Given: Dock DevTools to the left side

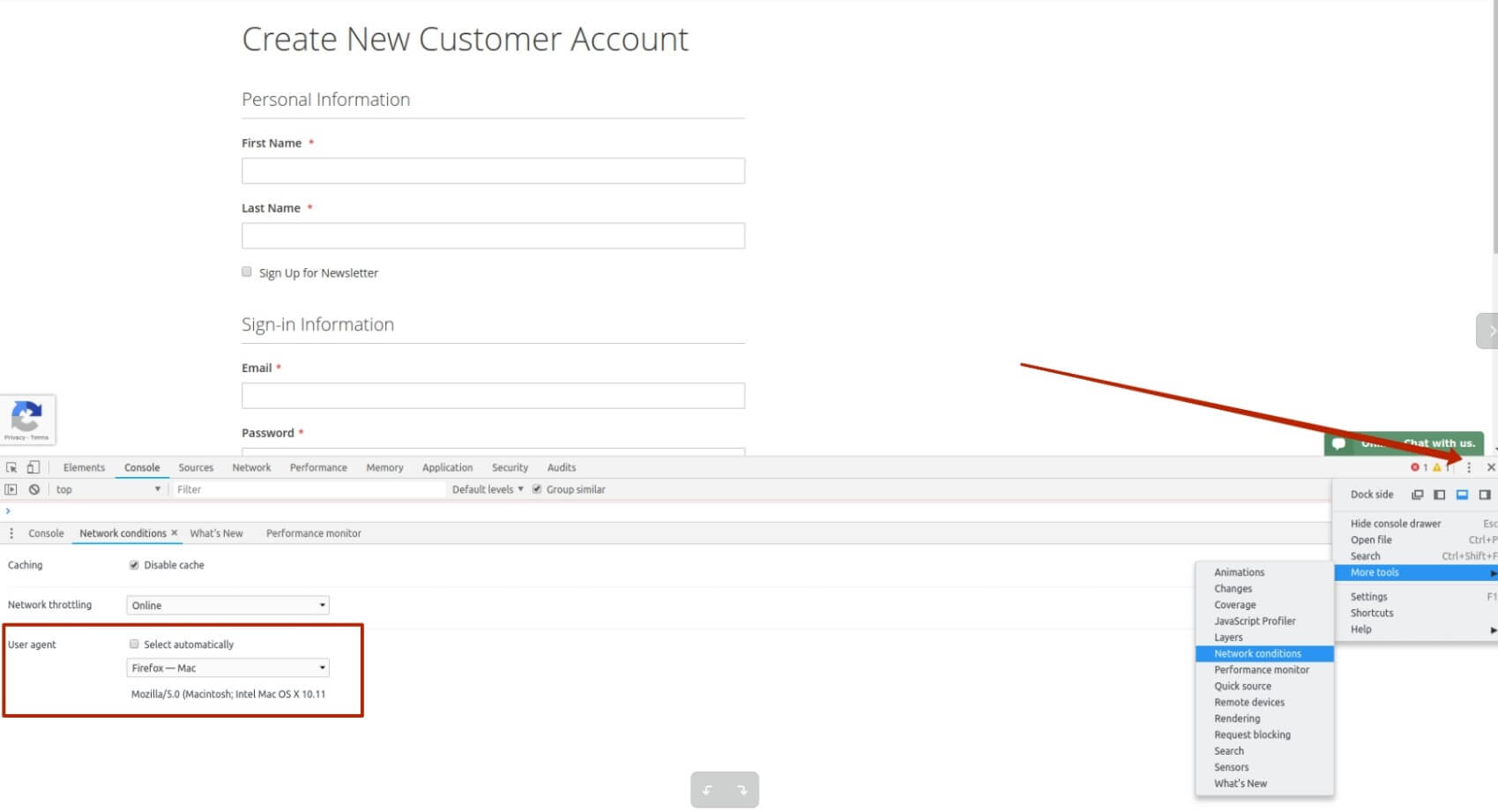Looking at the screenshot, I should point(1439,495).
